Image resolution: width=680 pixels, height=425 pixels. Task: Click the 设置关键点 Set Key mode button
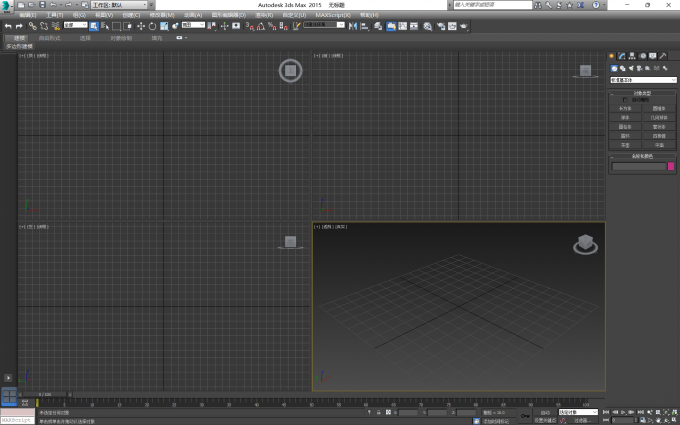click(x=545, y=420)
